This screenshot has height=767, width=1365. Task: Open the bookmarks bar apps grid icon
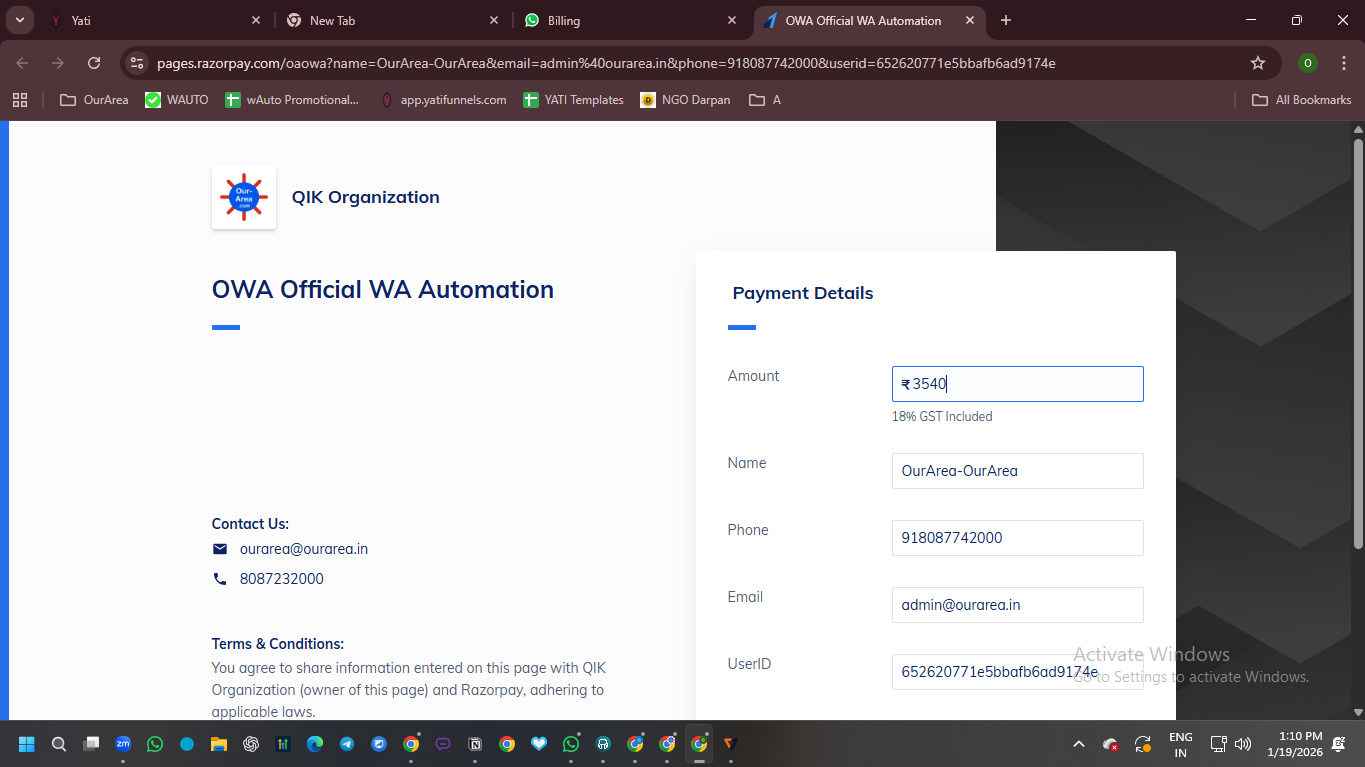(20, 100)
